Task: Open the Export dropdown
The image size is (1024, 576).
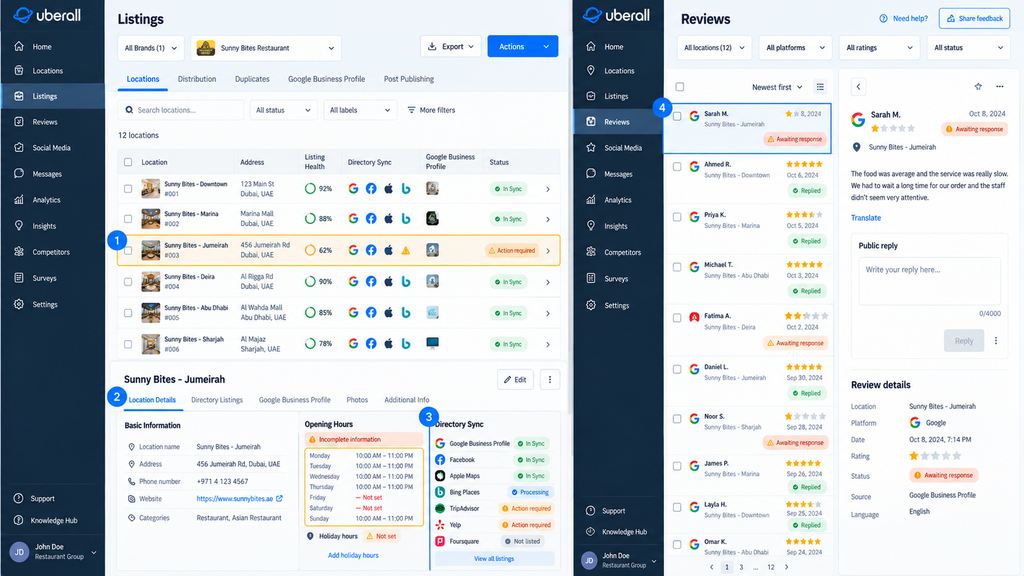Action: tap(451, 46)
